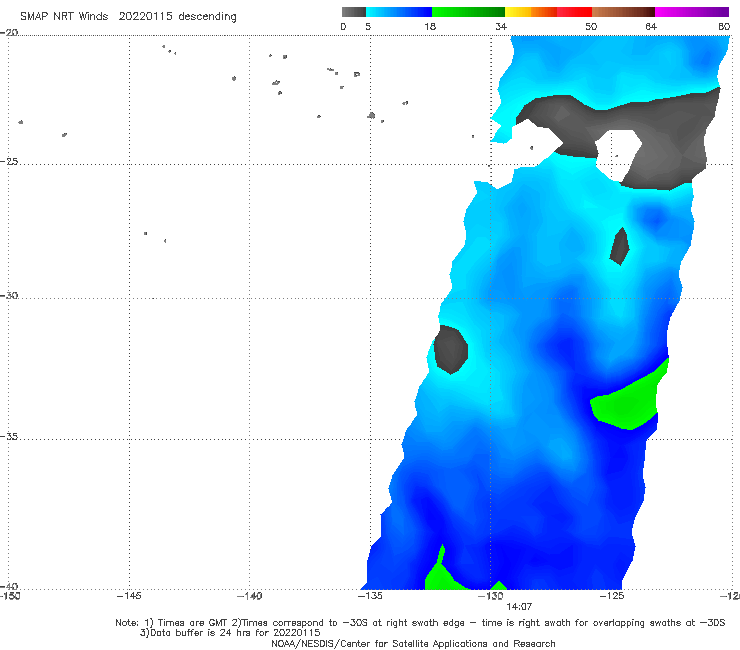
Task: Click the round gray low-wind patch near -132 longitude
Action: pos(451,349)
